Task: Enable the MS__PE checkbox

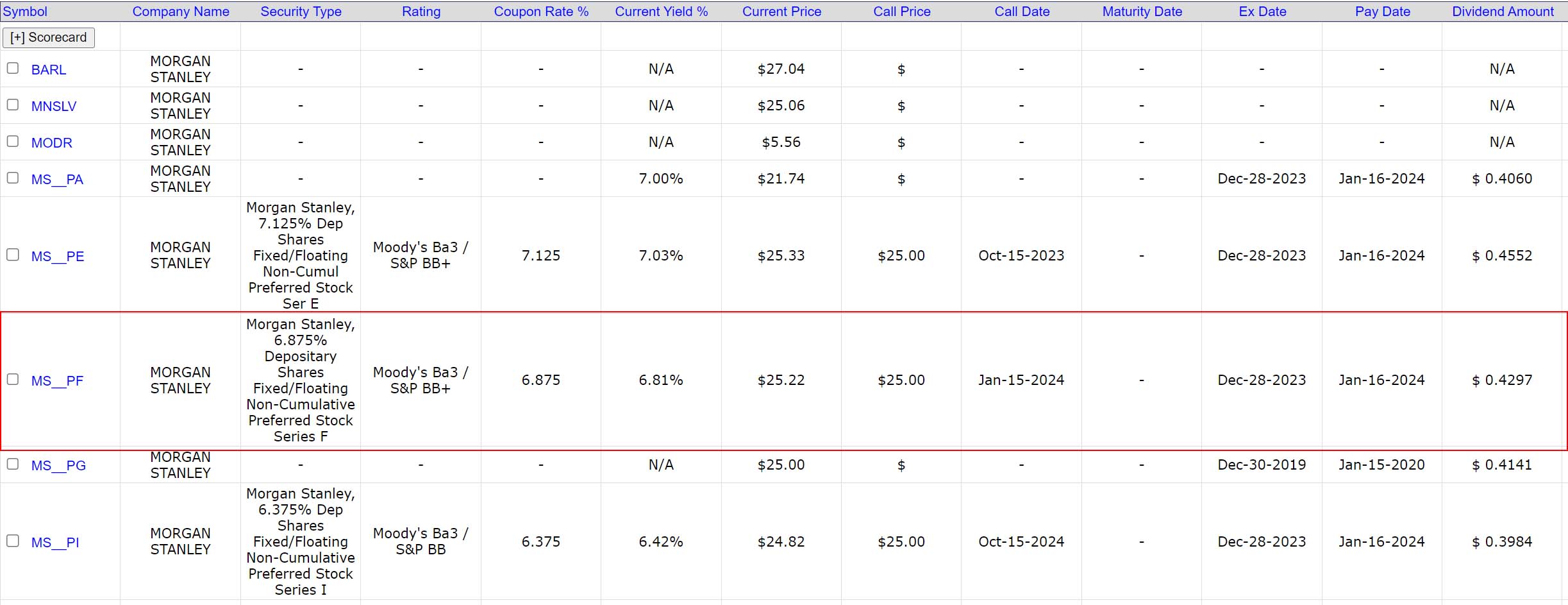Action: (x=13, y=255)
